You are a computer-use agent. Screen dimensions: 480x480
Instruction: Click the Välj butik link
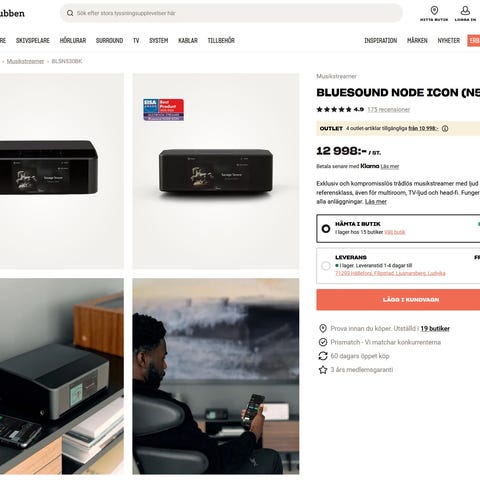[x=395, y=232]
